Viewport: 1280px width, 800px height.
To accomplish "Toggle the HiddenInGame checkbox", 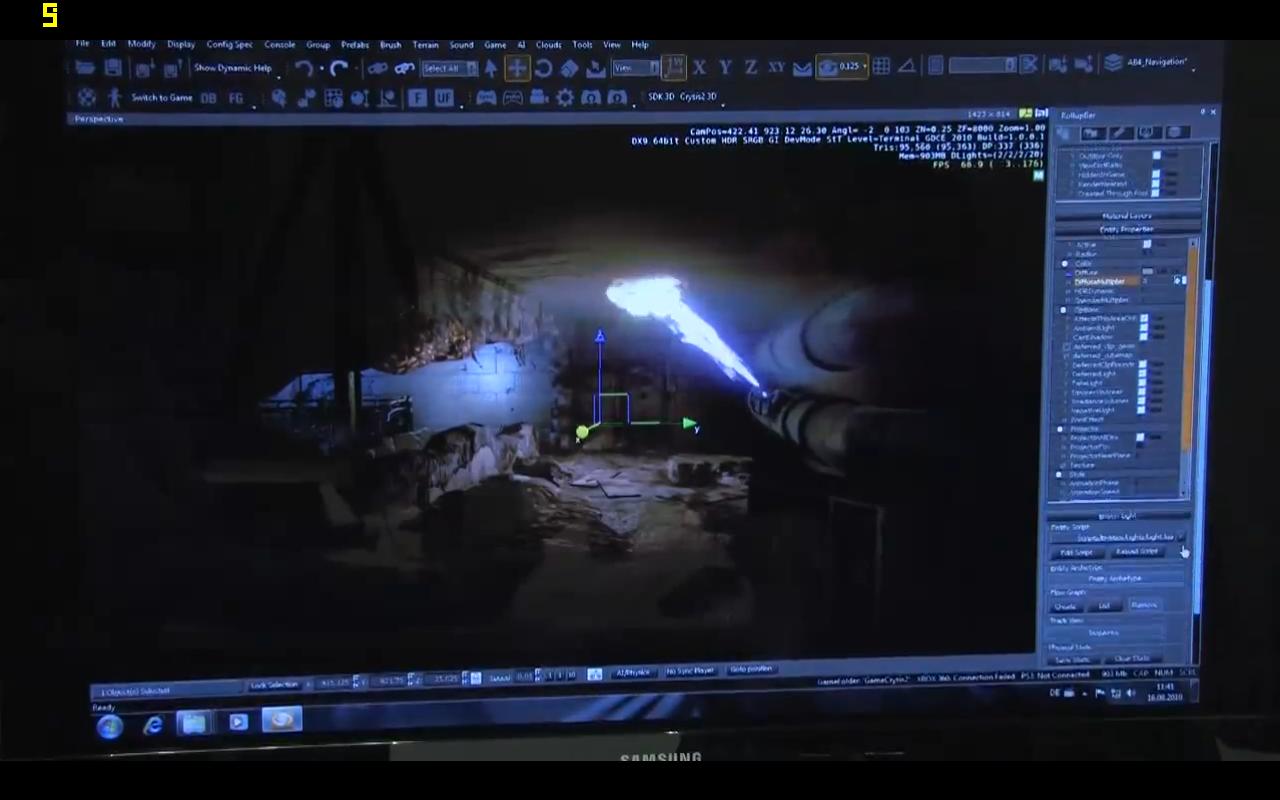I will click(1156, 174).
